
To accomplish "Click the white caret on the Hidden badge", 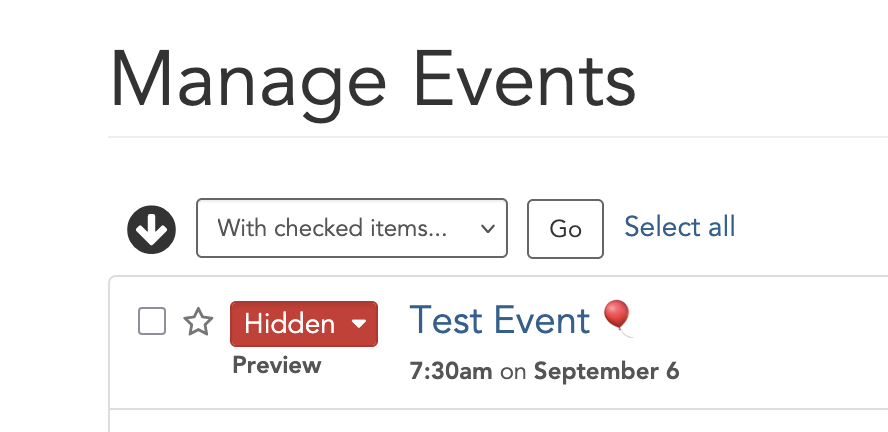I will 359,323.
